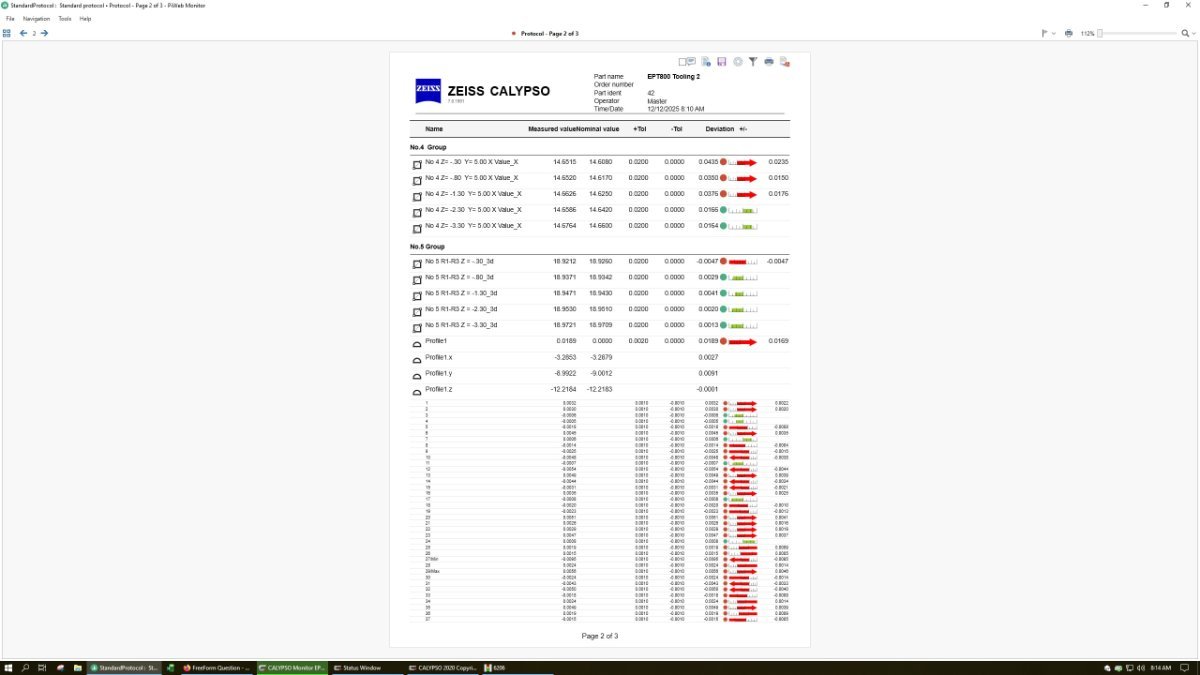Screen dimensions: 1200x675
Task: Click green status dot for No 4 Z= -2.30
Action: (723, 209)
